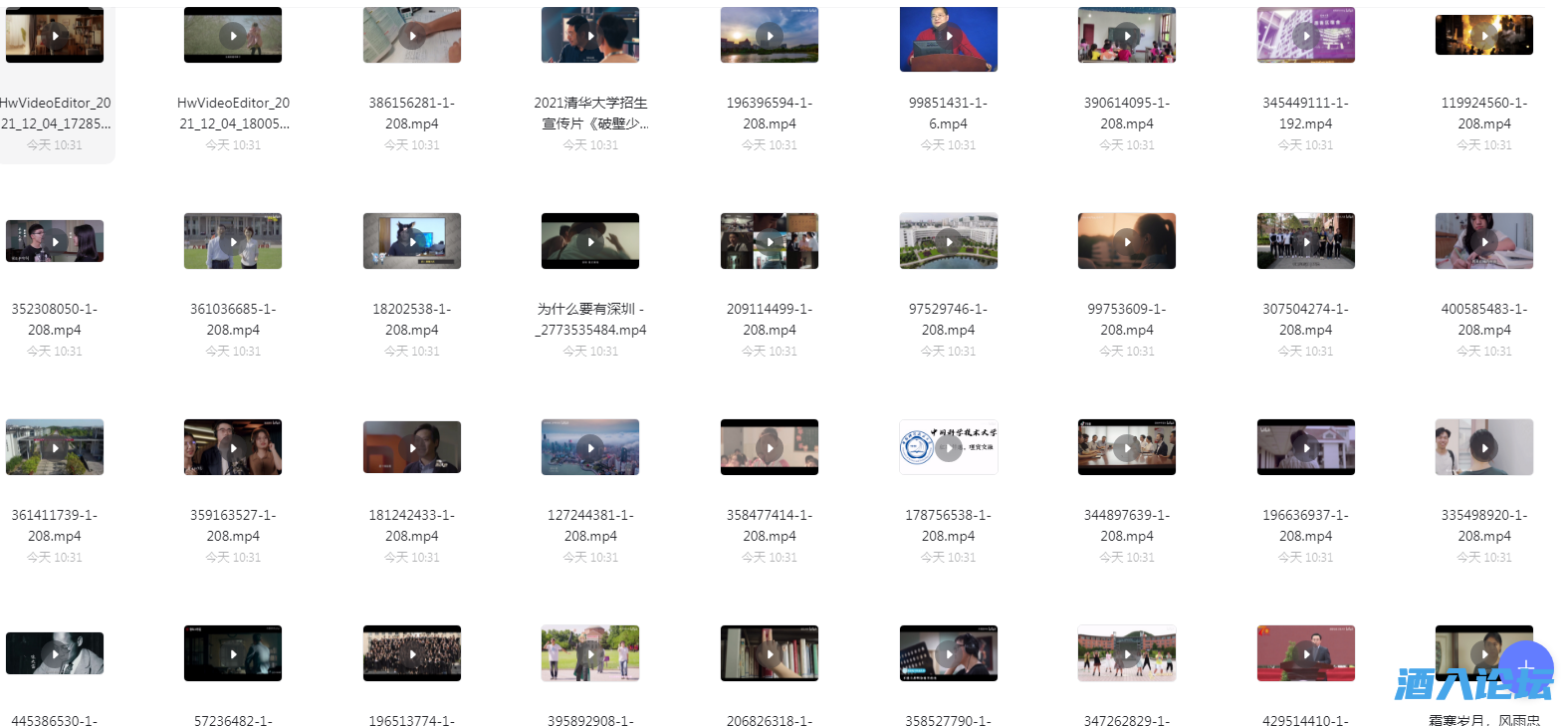Play video 99851431-1-6.mp4 from its thumbnail
This screenshot has width=1568, height=726.
[x=949, y=39]
